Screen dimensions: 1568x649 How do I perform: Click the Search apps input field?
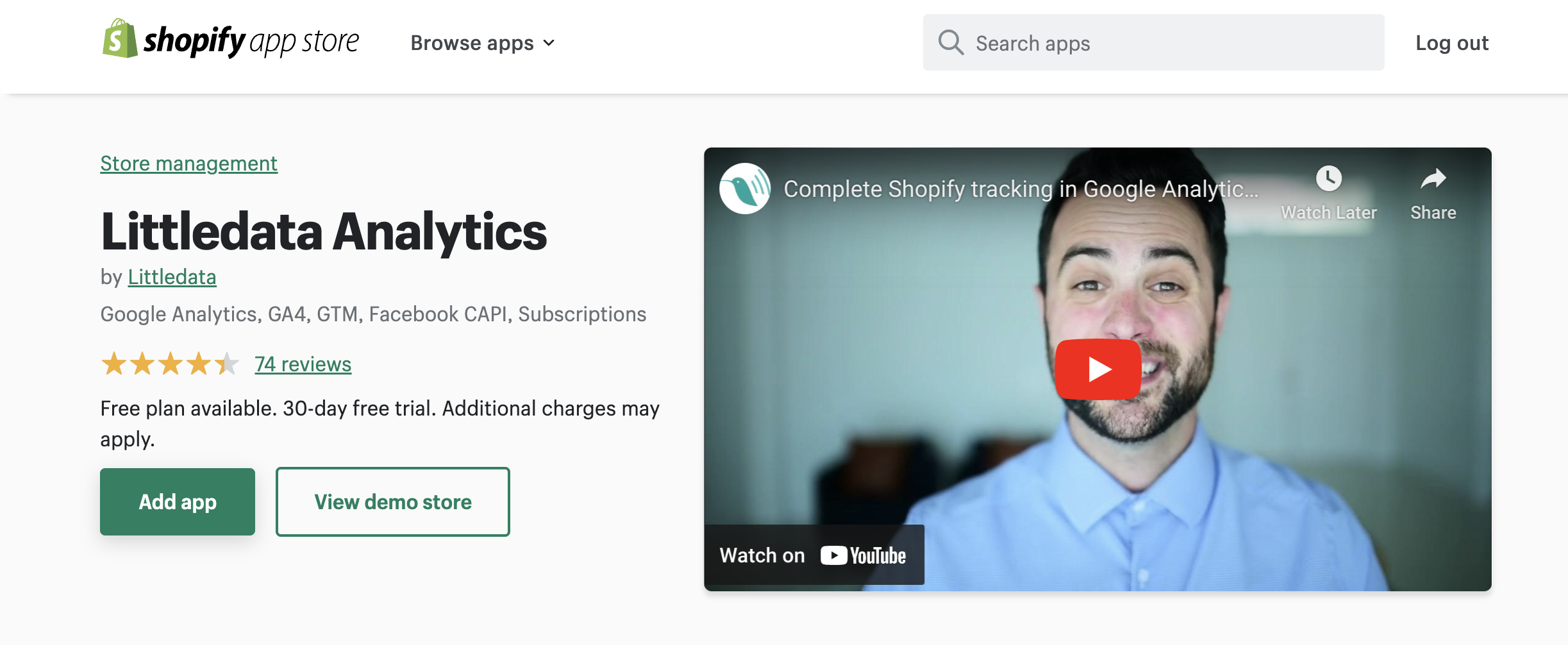point(1153,43)
